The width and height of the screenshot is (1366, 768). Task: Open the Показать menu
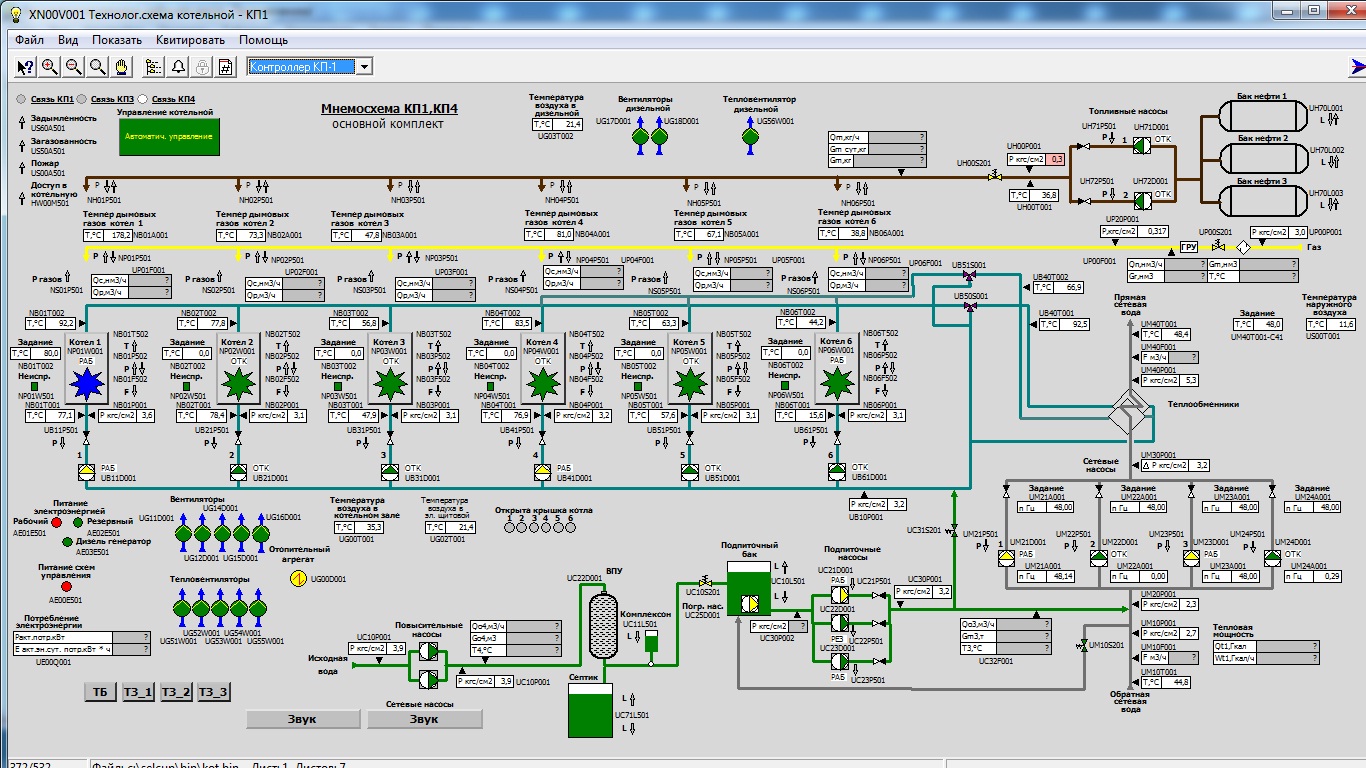[116, 40]
